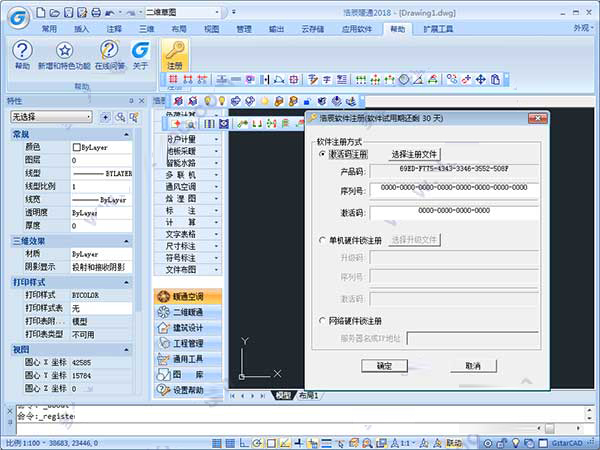The width and height of the screenshot is (600, 450).
Task: Click the select objects plus icon in properties panel
Action: [x=105, y=117]
